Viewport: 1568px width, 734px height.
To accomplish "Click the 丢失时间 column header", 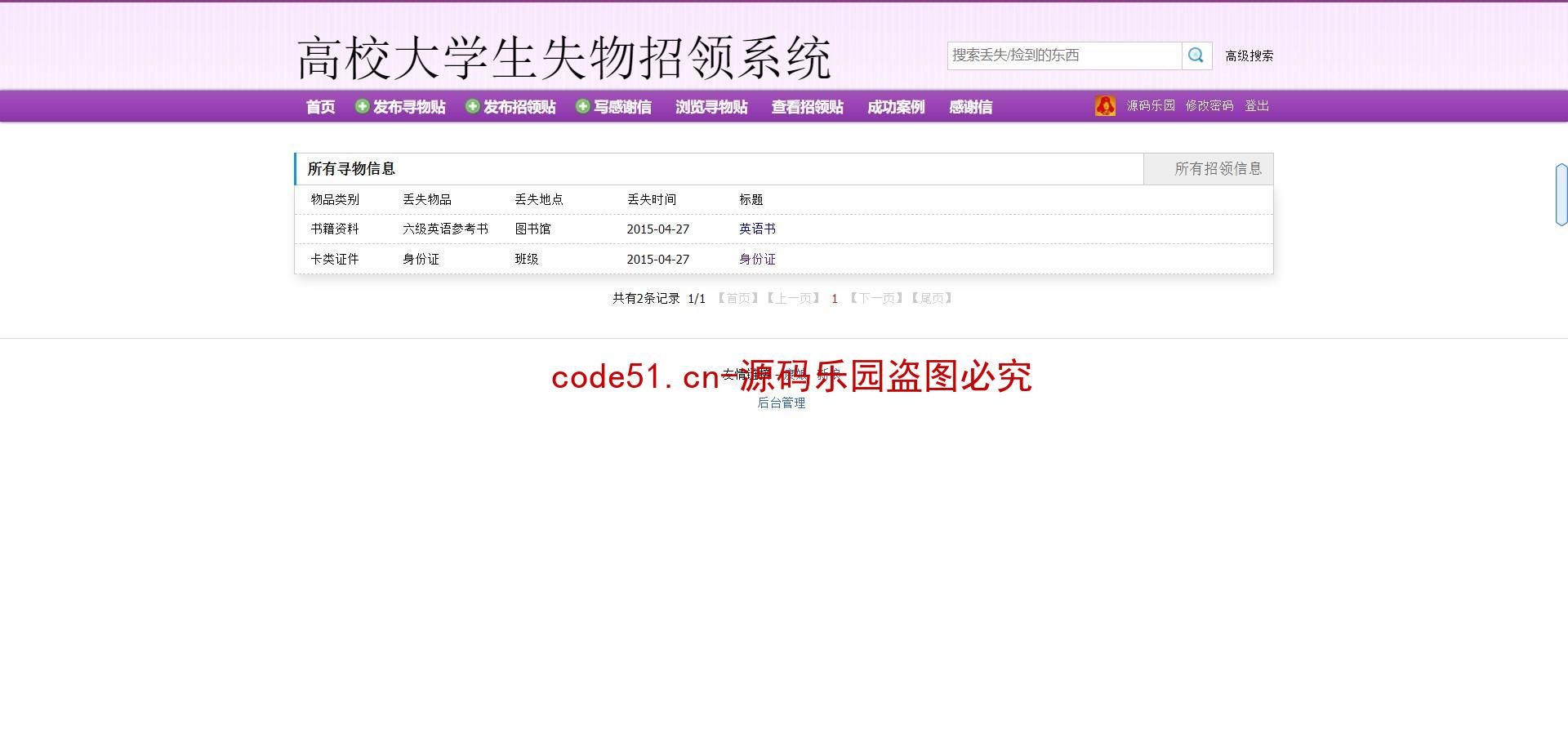I will (652, 200).
